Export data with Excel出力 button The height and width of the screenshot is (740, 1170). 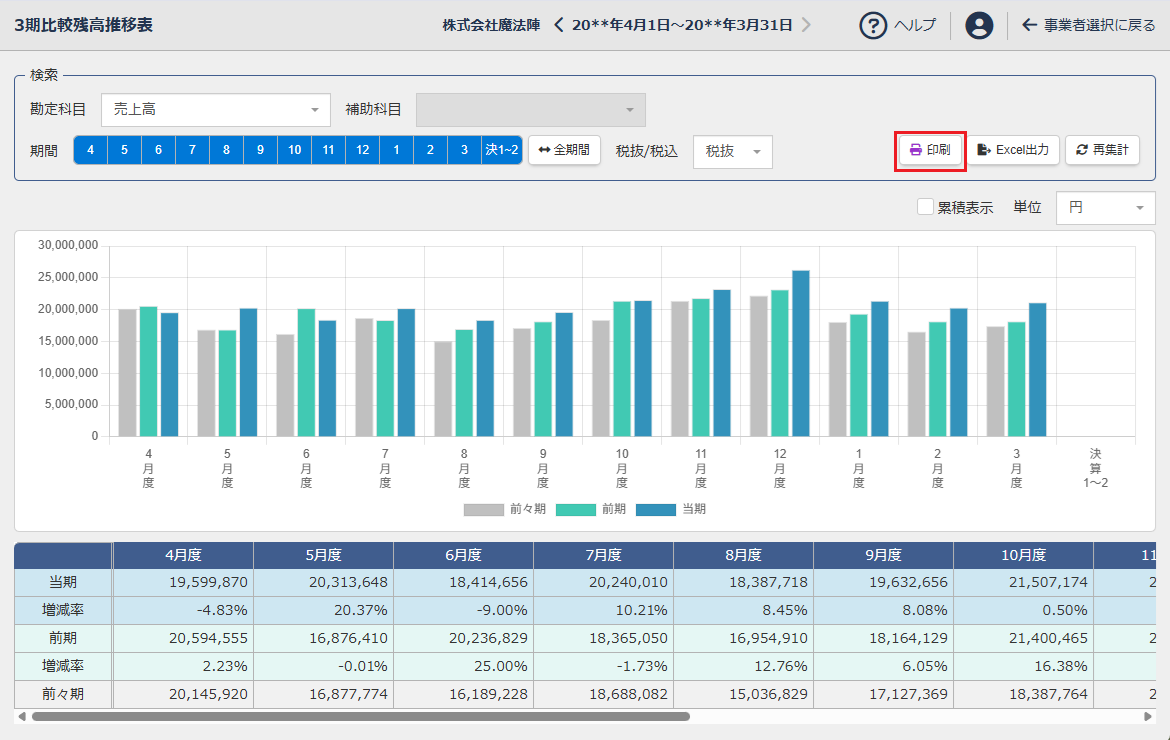1012,150
